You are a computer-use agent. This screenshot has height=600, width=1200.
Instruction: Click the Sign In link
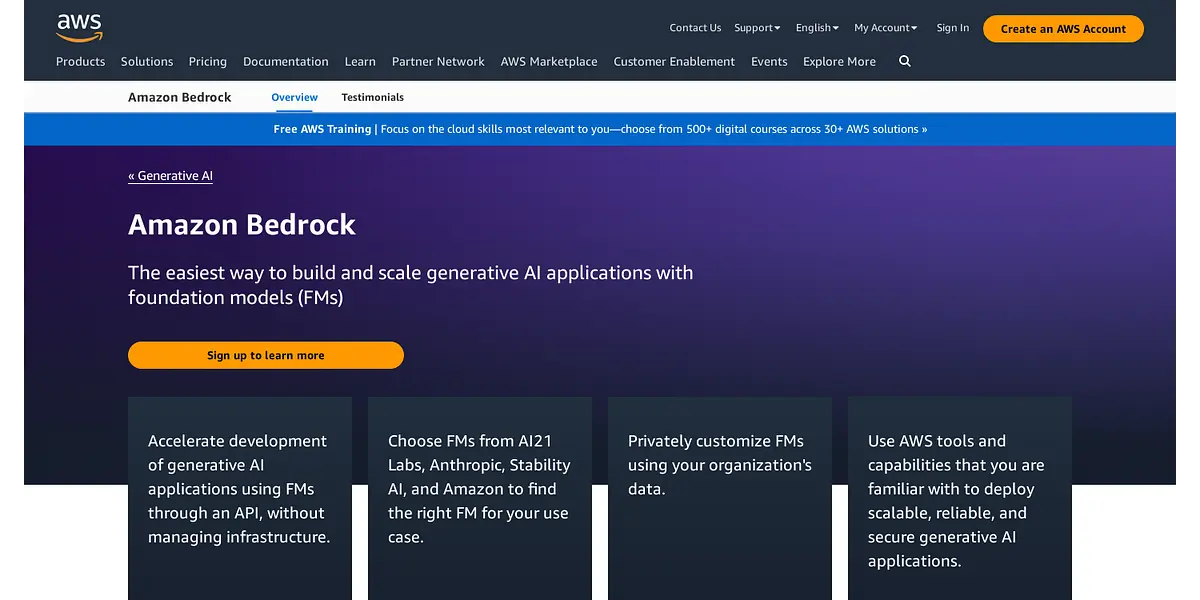click(x=952, y=28)
